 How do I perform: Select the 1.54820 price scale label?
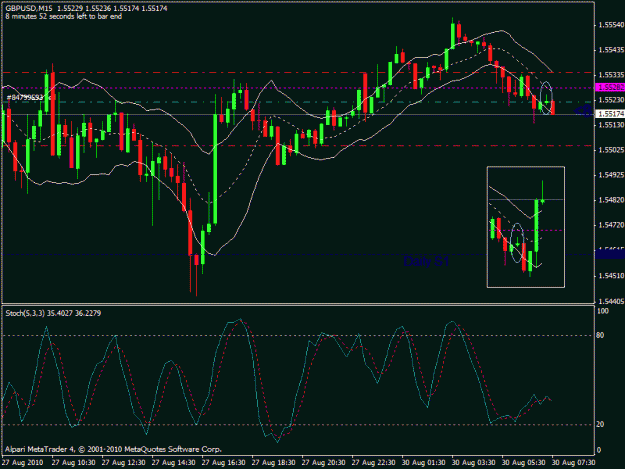(611, 200)
